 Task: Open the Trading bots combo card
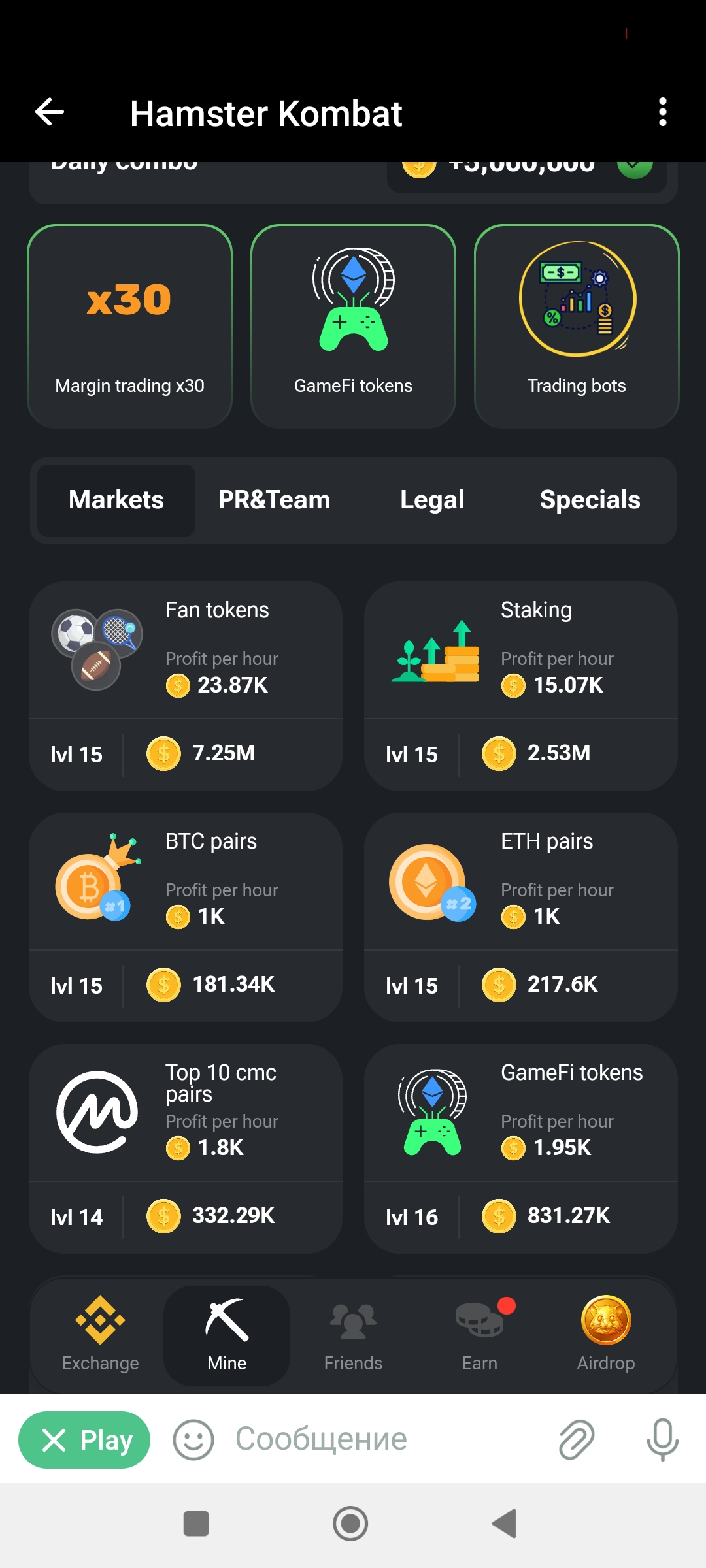tap(577, 327)
